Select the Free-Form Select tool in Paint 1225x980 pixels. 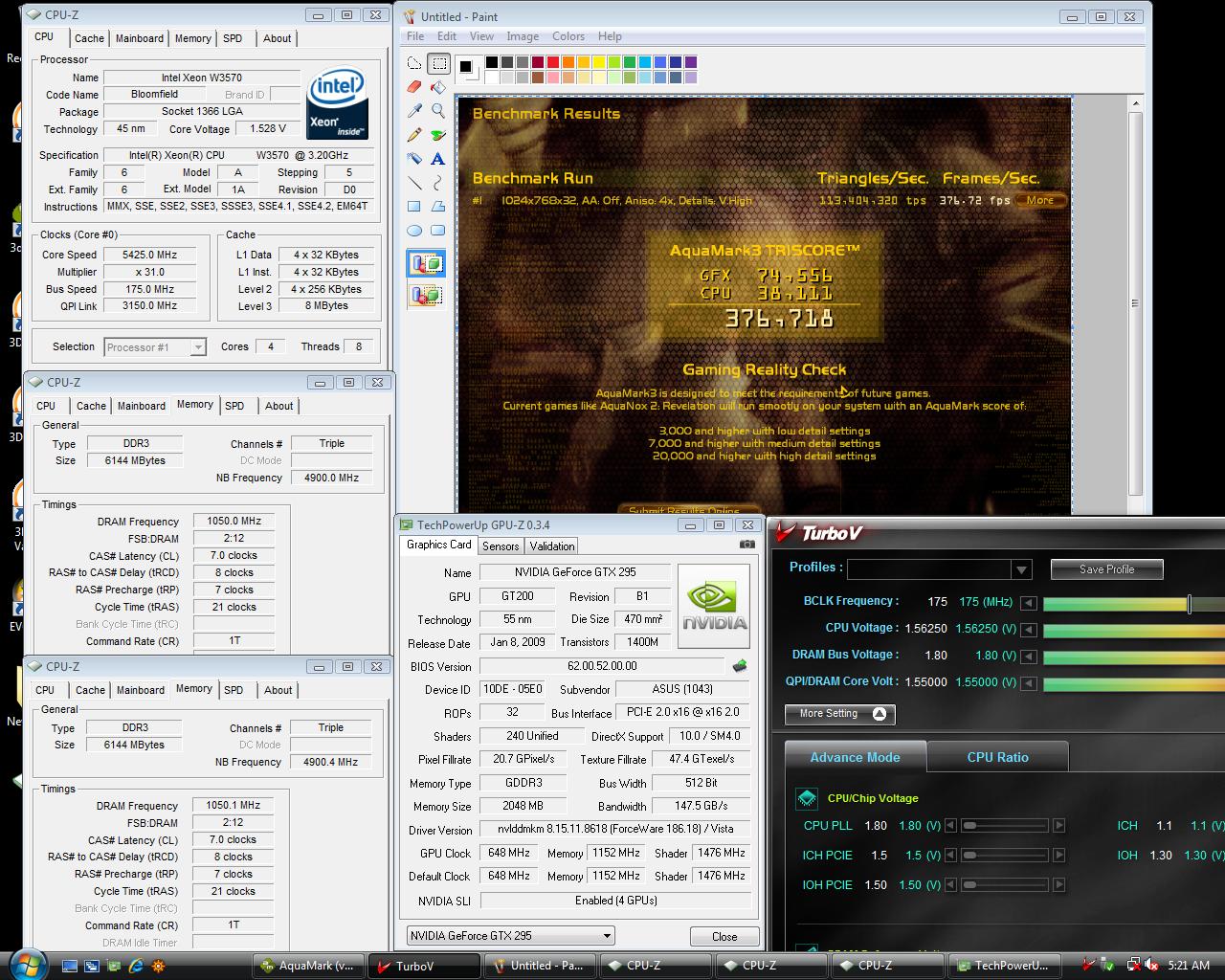(x=414, y=64)
